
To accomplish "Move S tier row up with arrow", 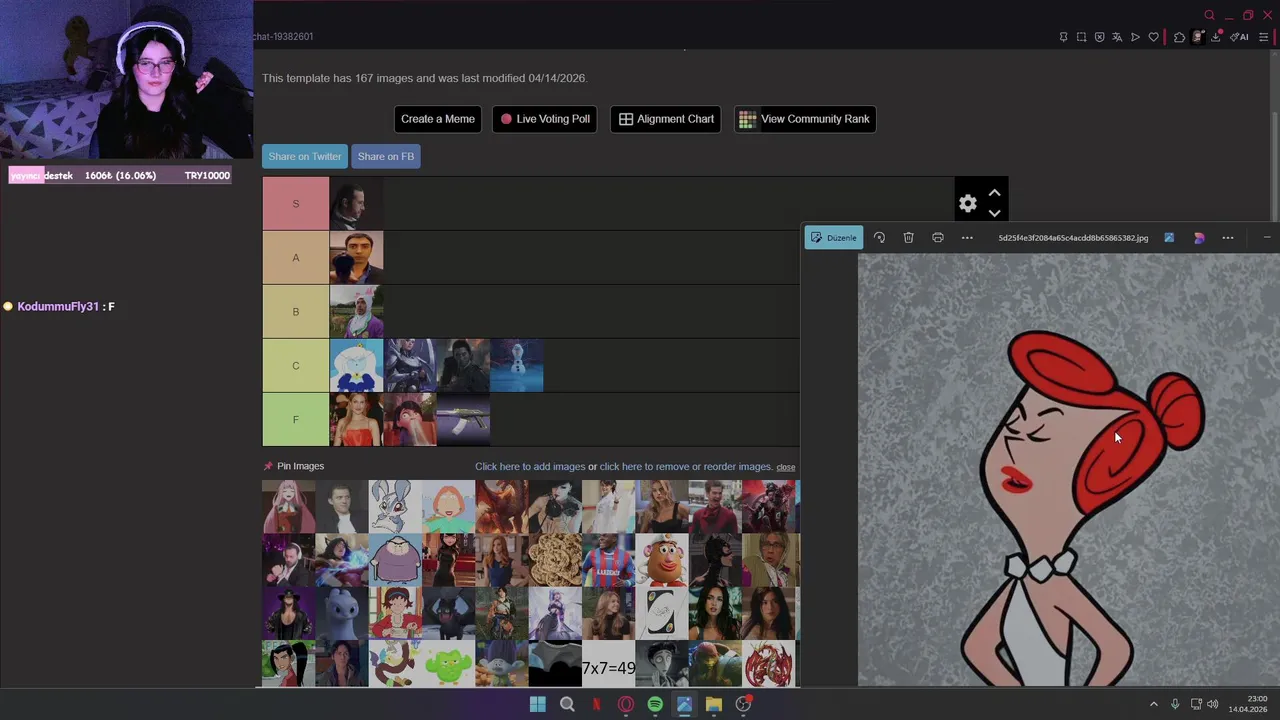I will click(x=994, y=193).
